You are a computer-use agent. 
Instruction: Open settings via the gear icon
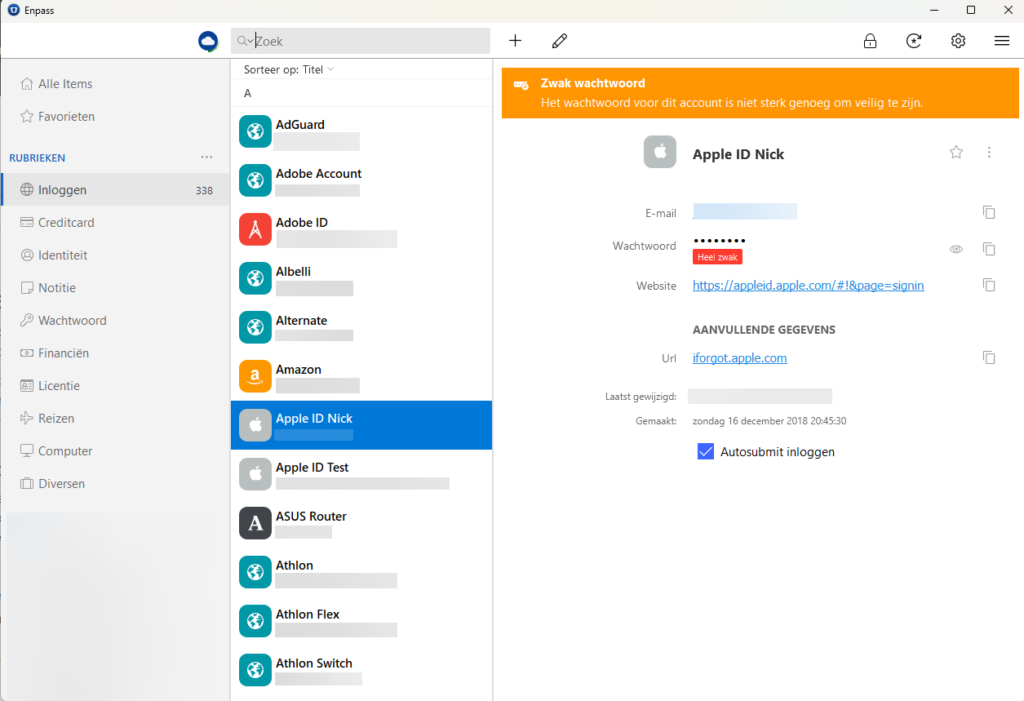(958, 41)
